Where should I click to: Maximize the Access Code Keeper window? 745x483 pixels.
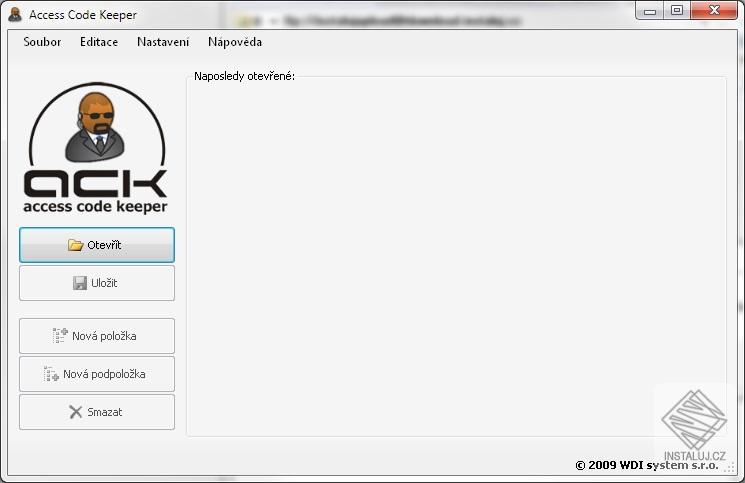pos(677,10)
